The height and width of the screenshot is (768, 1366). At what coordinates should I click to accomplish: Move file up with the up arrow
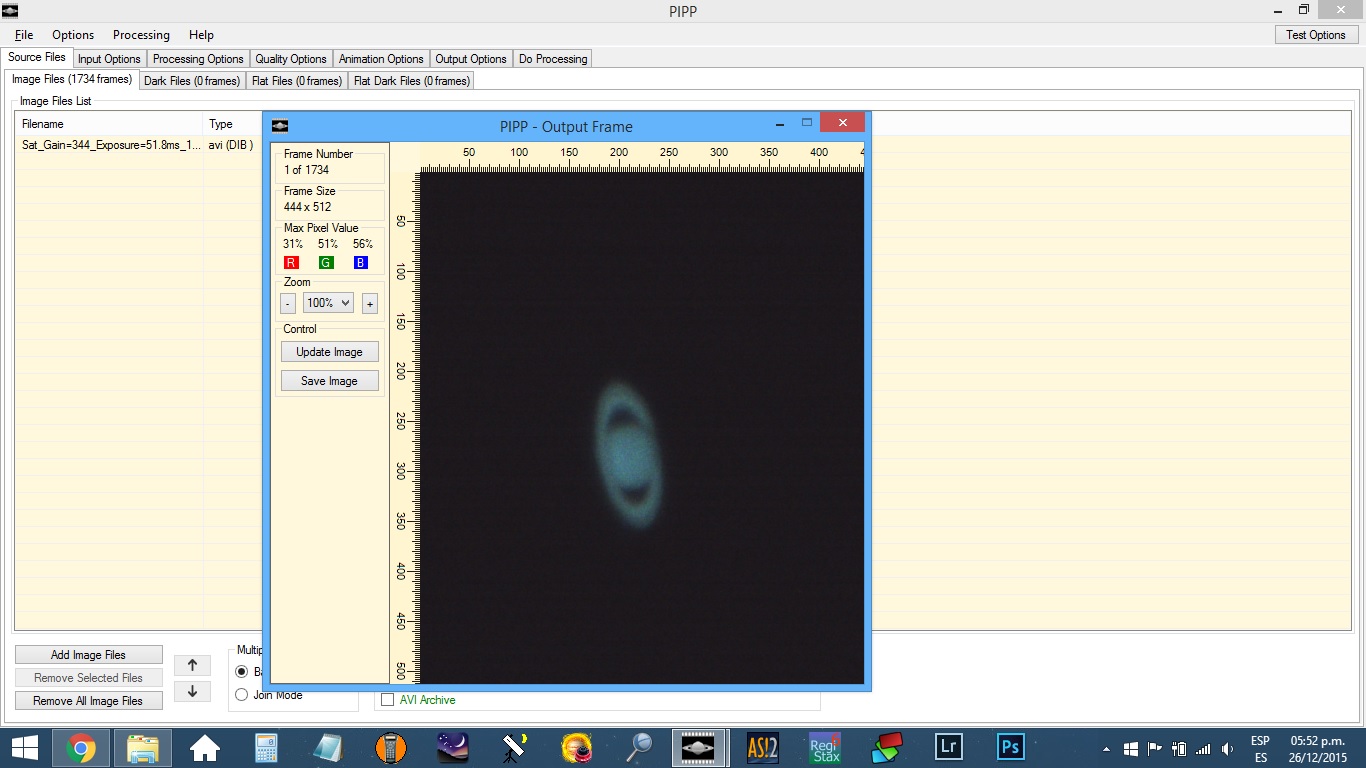click(192, 665)
